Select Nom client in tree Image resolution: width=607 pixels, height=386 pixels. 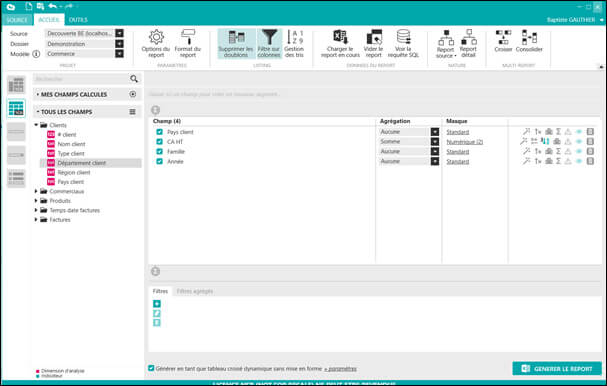pyautogui.click(x=72, y=144)
